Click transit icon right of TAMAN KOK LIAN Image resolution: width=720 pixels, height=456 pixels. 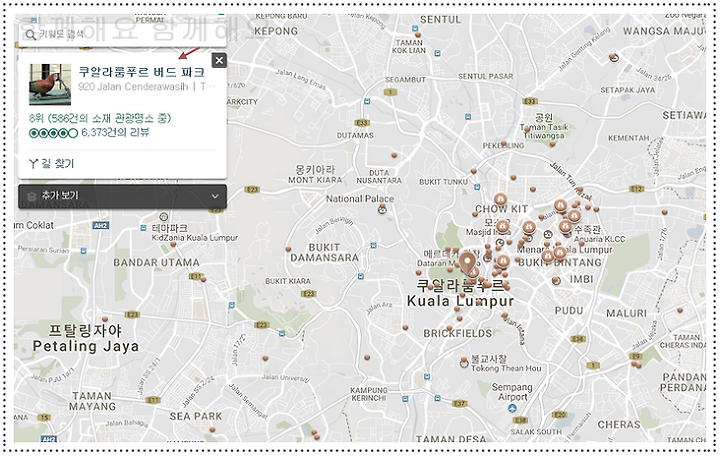(x=437, y=53)
